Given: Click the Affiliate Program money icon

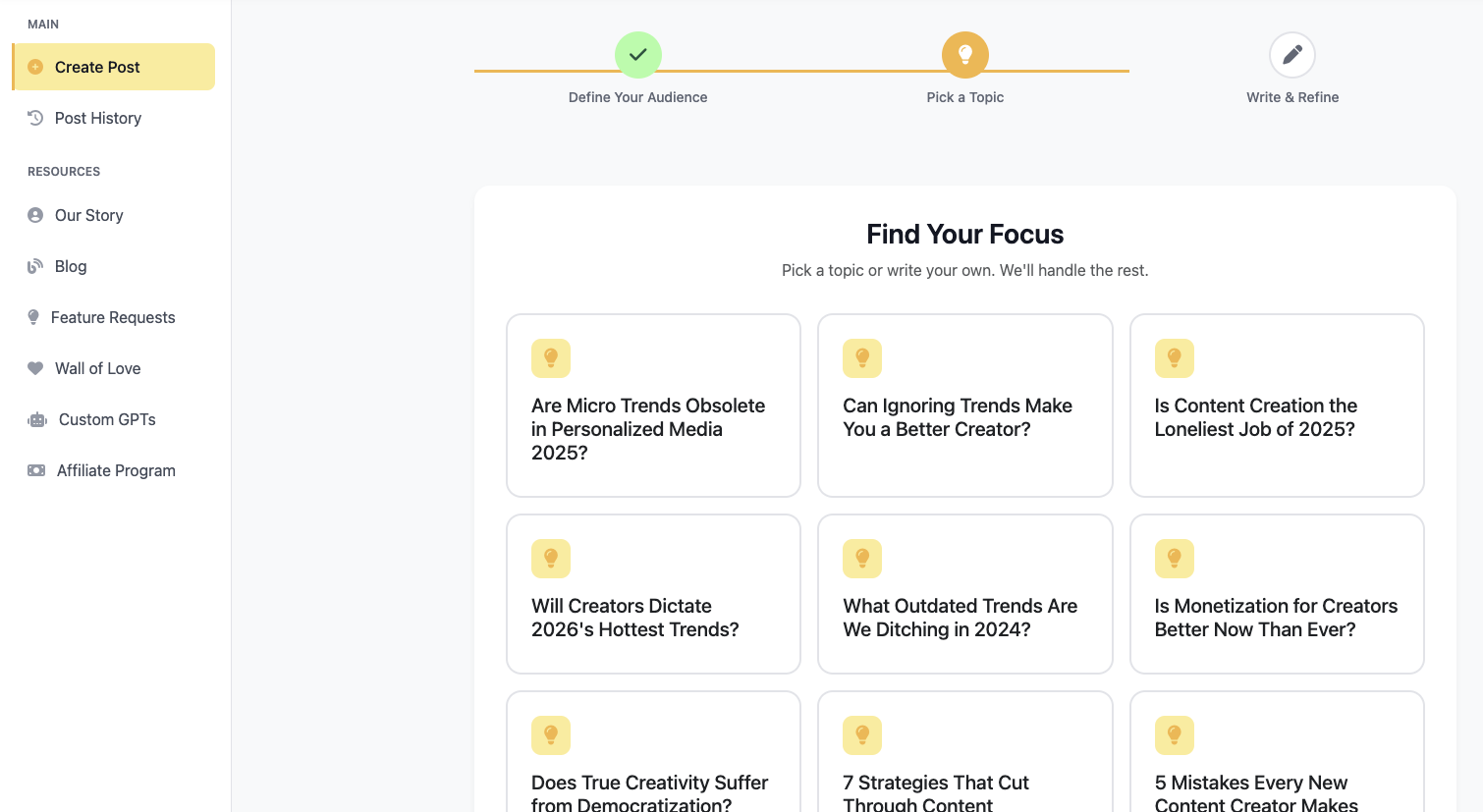Looking at the screenshot, I should point(36,470).
